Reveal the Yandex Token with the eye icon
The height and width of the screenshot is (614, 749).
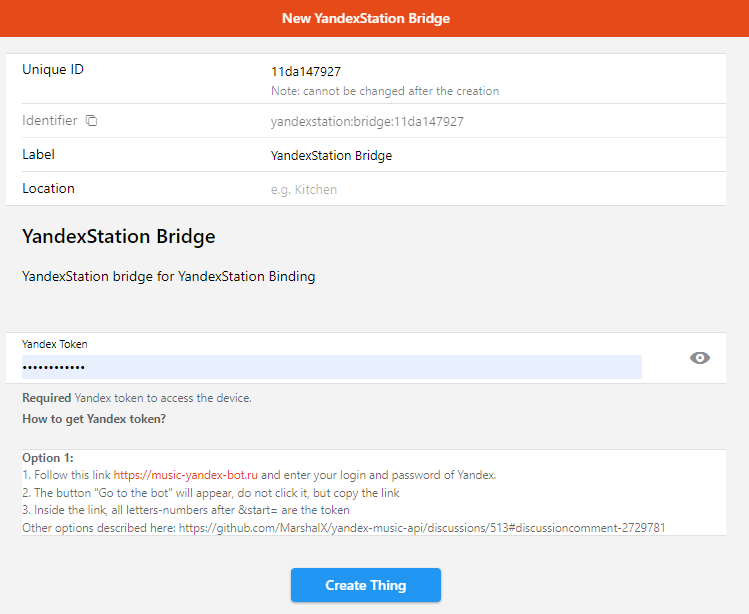(699, 358)
